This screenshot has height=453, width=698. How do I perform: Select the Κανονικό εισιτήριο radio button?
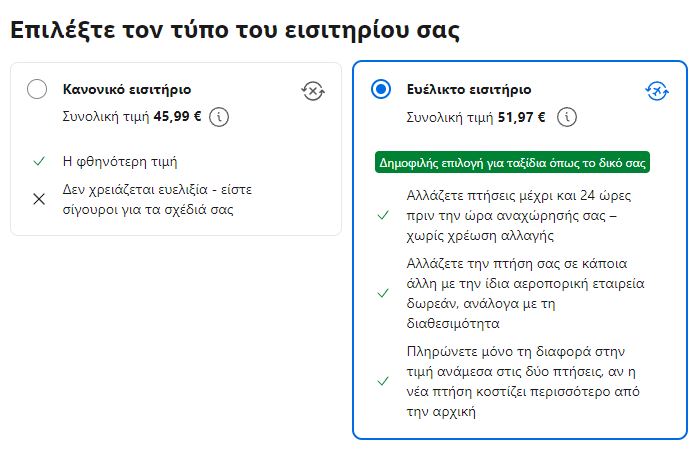pos(37,89)
